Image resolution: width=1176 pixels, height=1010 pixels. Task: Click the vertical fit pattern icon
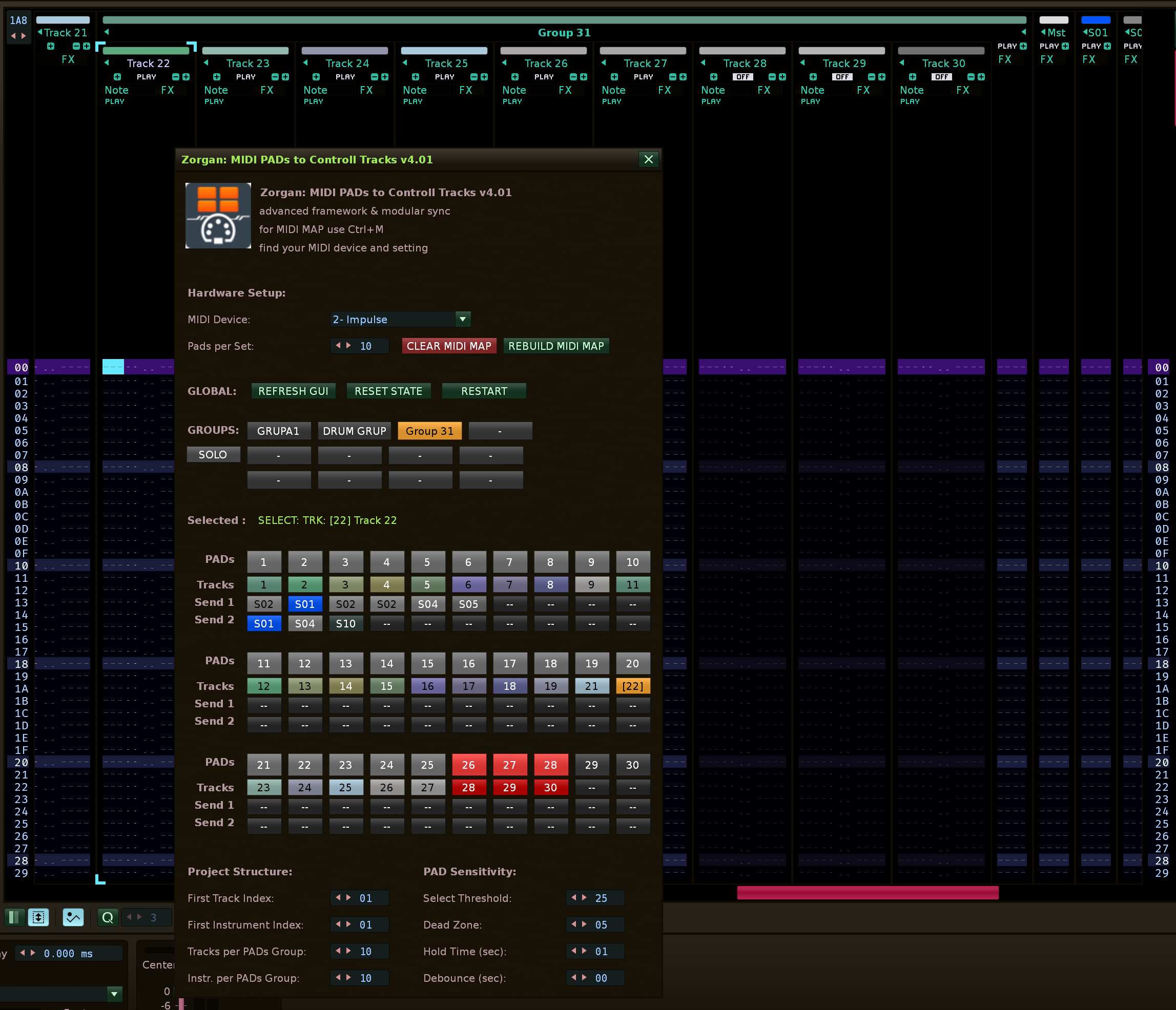coord(38,917)
